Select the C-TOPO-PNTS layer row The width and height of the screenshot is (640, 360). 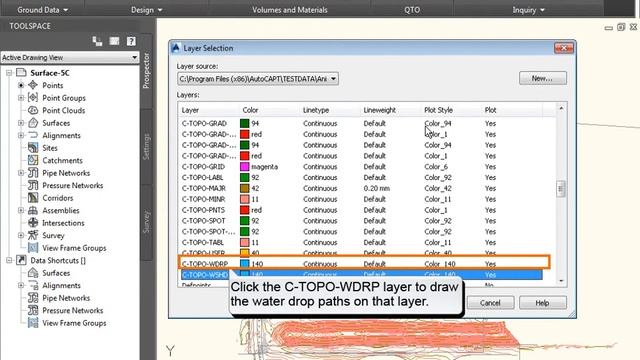[x=361, y=210]
